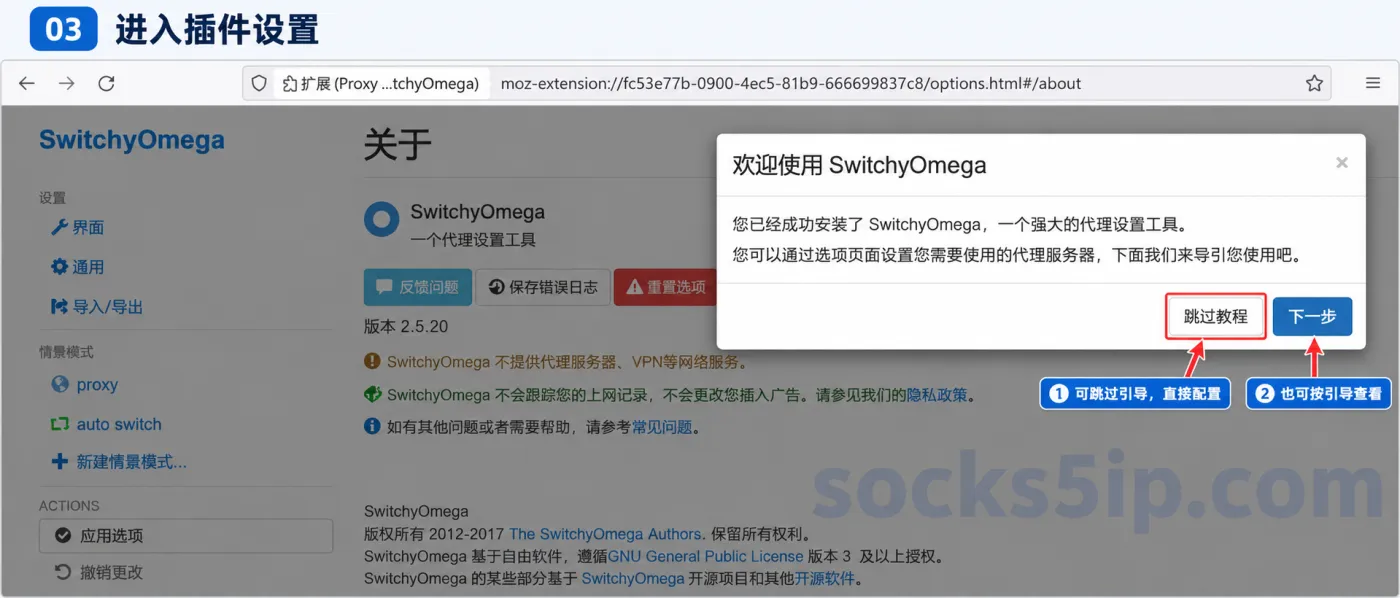Open the 常见问题 link
Image resolution: width=1400 pixels, height=598 pixels.
click(x=662, y=428)
